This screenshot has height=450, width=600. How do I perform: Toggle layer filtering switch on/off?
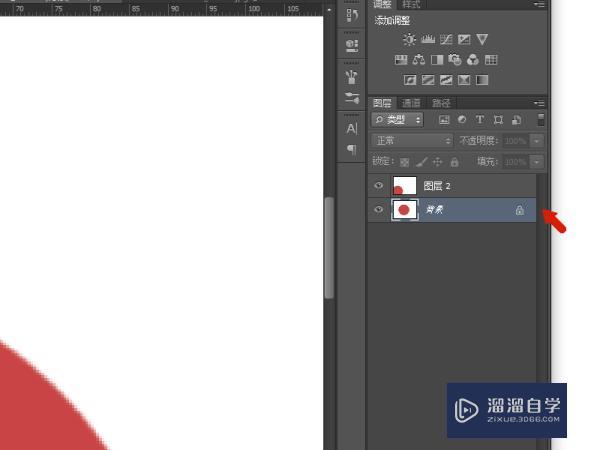click(x=541, y=120)
